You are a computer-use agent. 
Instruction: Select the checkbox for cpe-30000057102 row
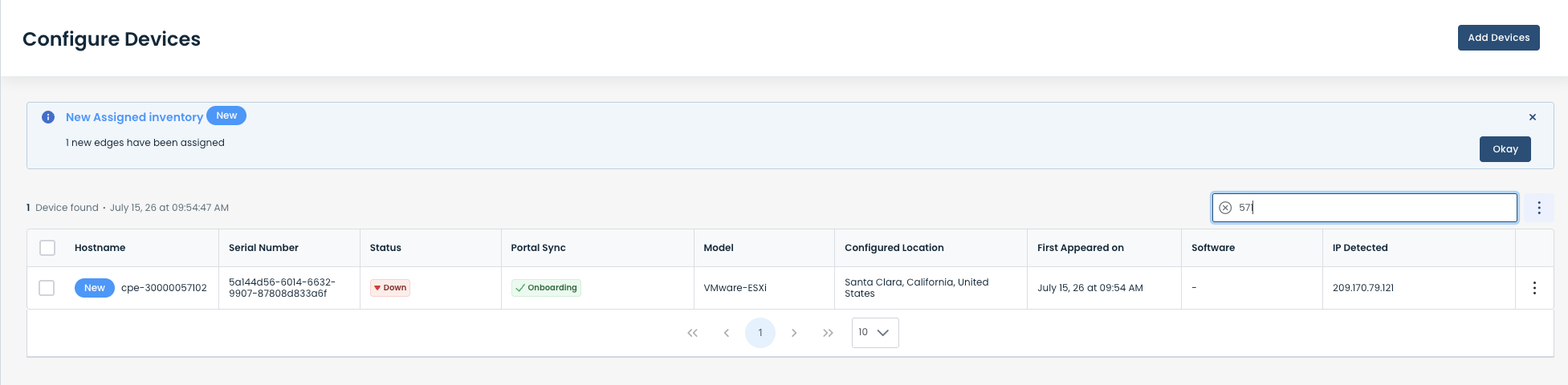(47, 288)
